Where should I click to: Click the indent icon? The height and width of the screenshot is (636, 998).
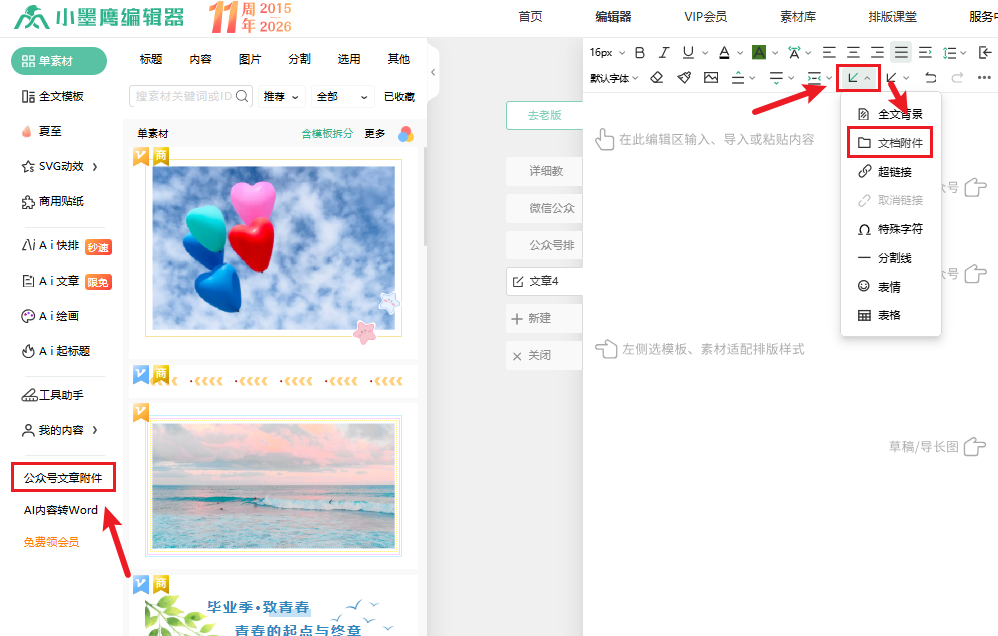(x=925, y=52)
